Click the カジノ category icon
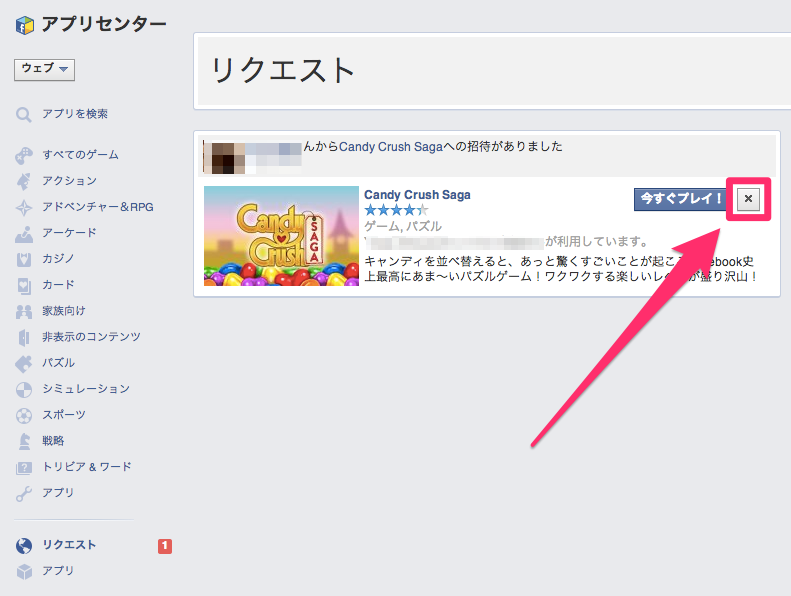The height and width of the screenshot is (596, 791). pyautogui.click(x=25, y=259)
